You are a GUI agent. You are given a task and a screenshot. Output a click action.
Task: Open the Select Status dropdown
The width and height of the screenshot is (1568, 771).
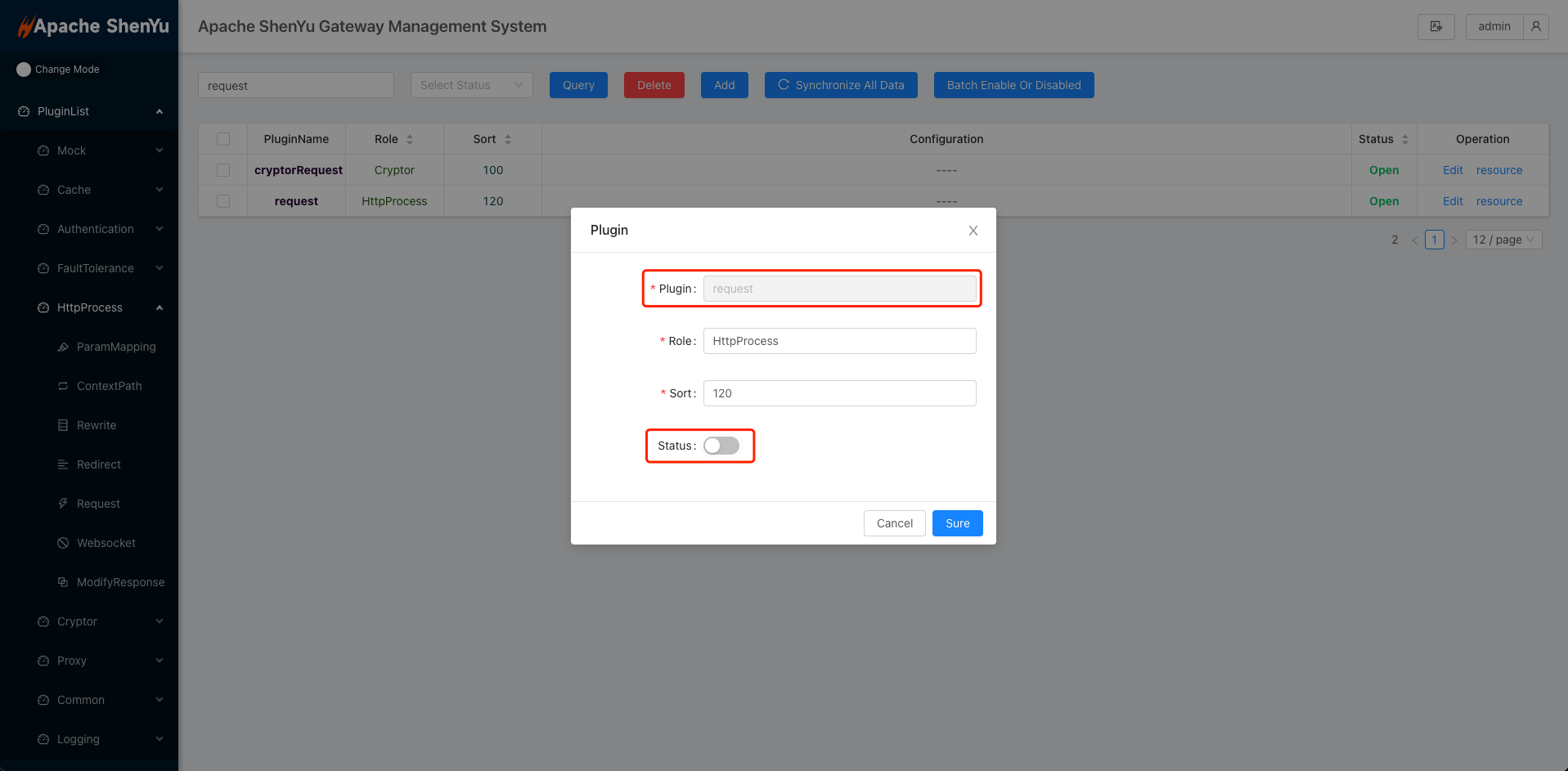point(471,85)
